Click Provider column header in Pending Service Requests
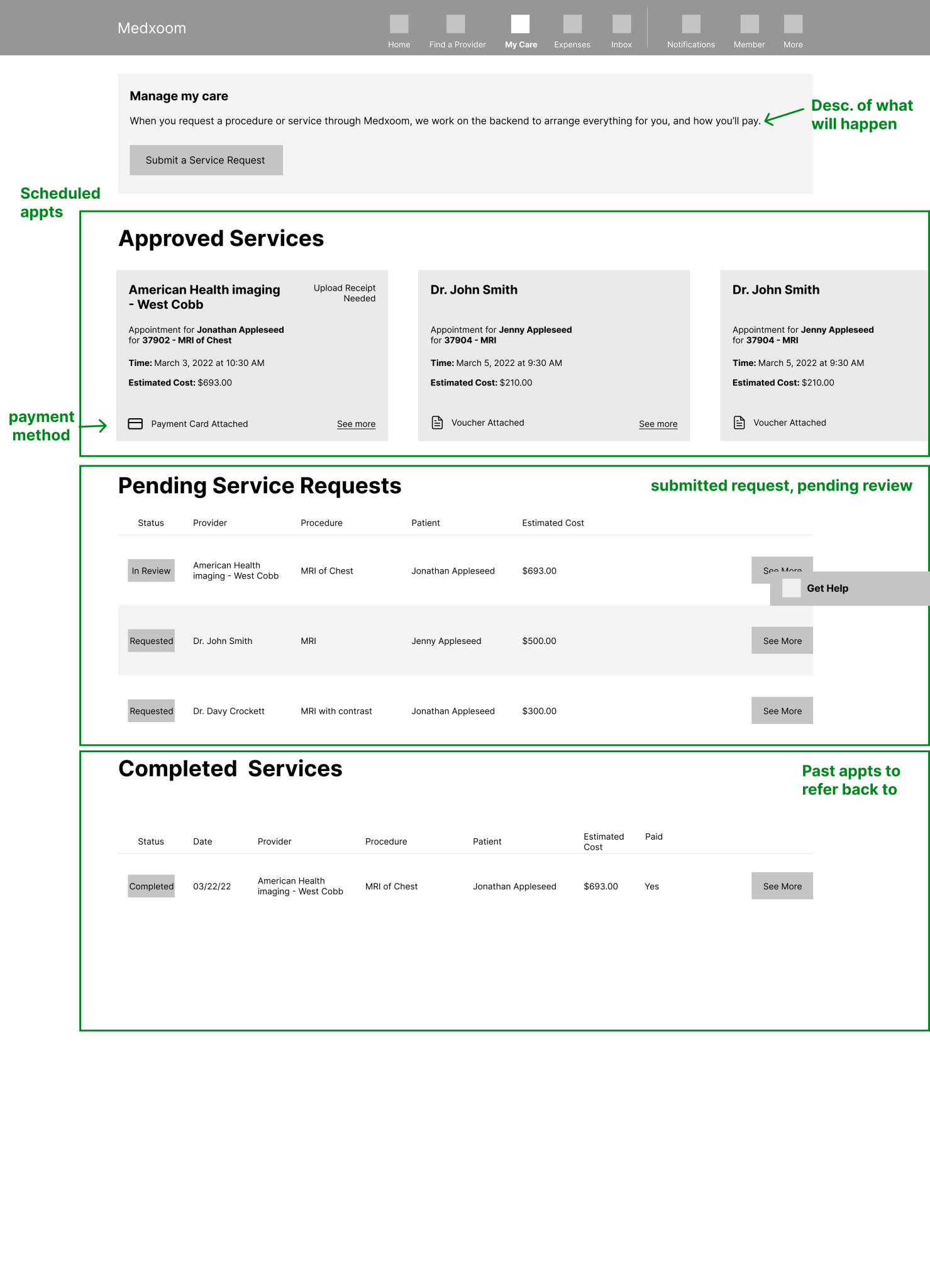930x1288 pixels. 210,523
